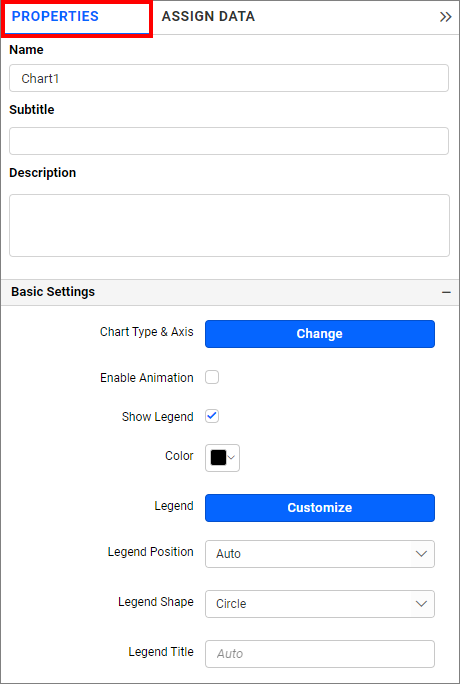Image resolution: width=460 pixels, height=684 pixels.
Task: Toggle the Basic Settings section header
Action: tap(230, 292)
